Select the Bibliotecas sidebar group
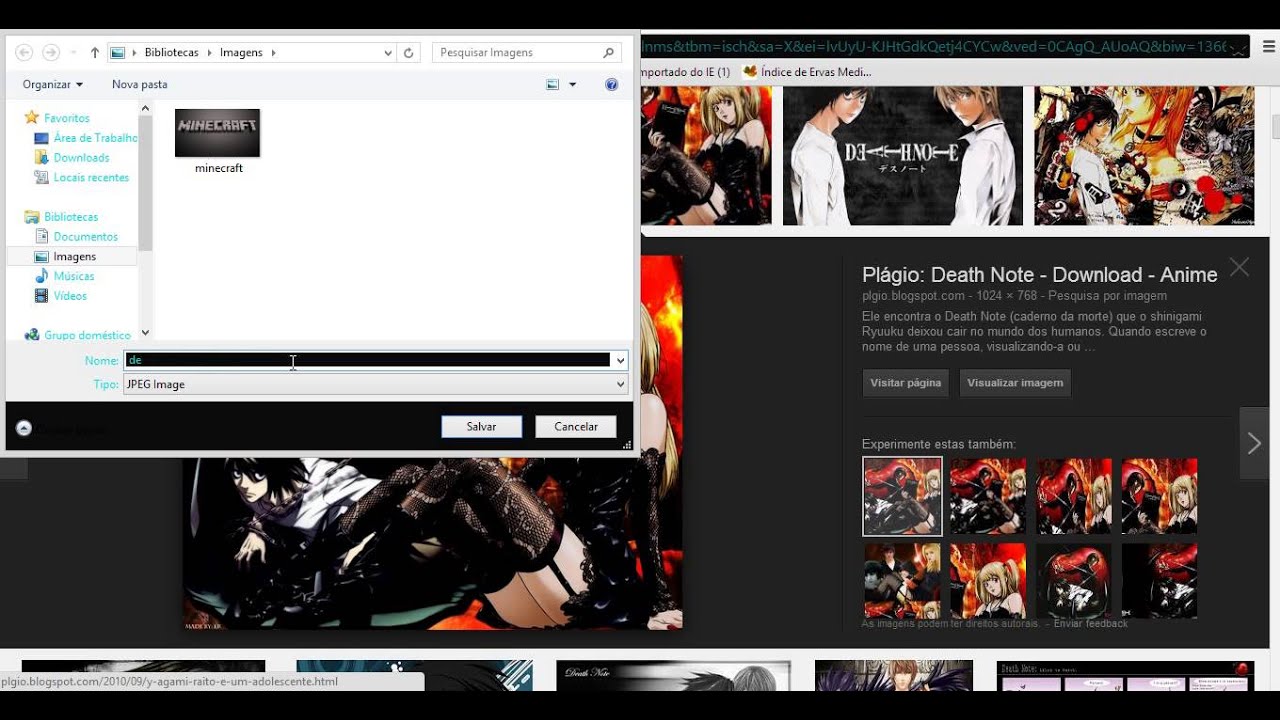 click(70, 216)
